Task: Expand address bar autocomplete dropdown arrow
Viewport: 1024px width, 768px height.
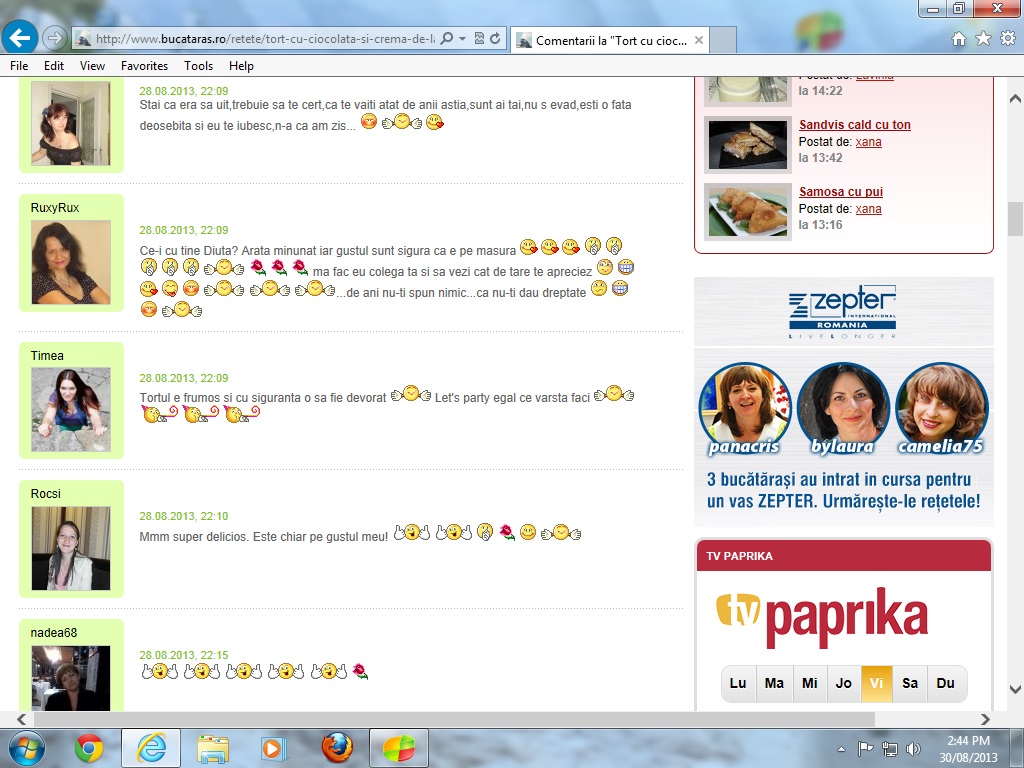Action: tap(462, 39)
